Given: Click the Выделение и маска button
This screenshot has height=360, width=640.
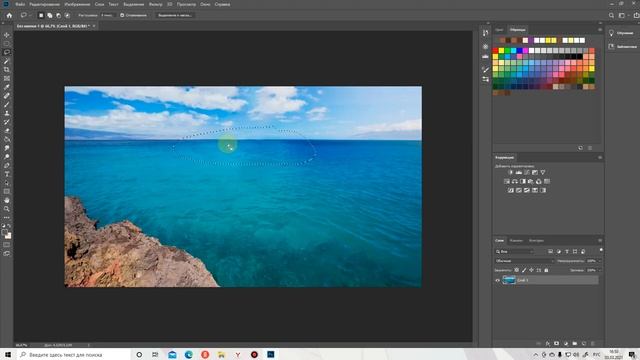Looking at the screenshot, I should (175, 15).
